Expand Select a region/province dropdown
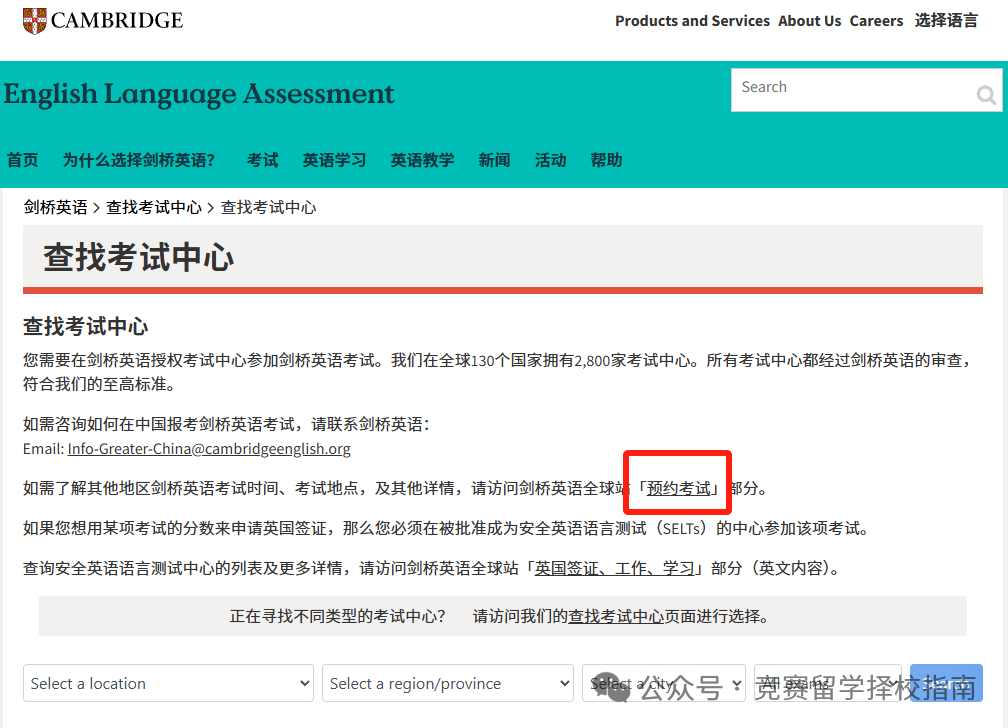This screenshot has width=1008, height=728. (447, 683)
